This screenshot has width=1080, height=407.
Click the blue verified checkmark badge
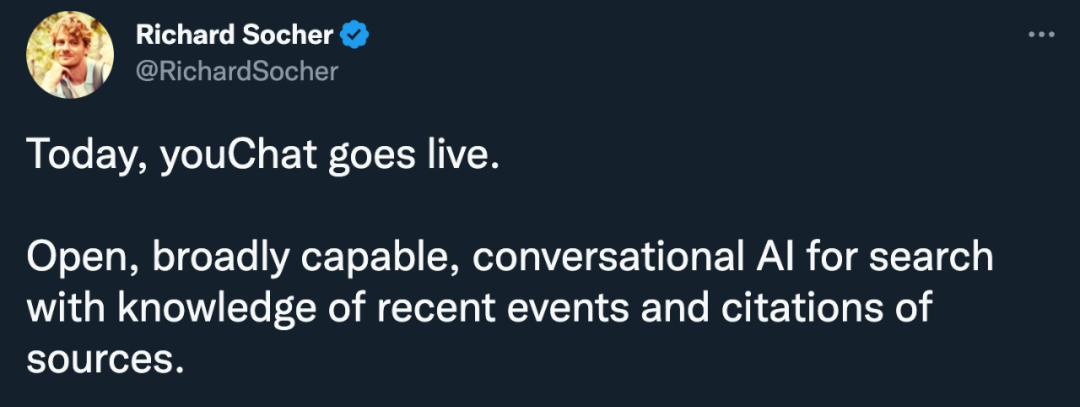[355, 36]
